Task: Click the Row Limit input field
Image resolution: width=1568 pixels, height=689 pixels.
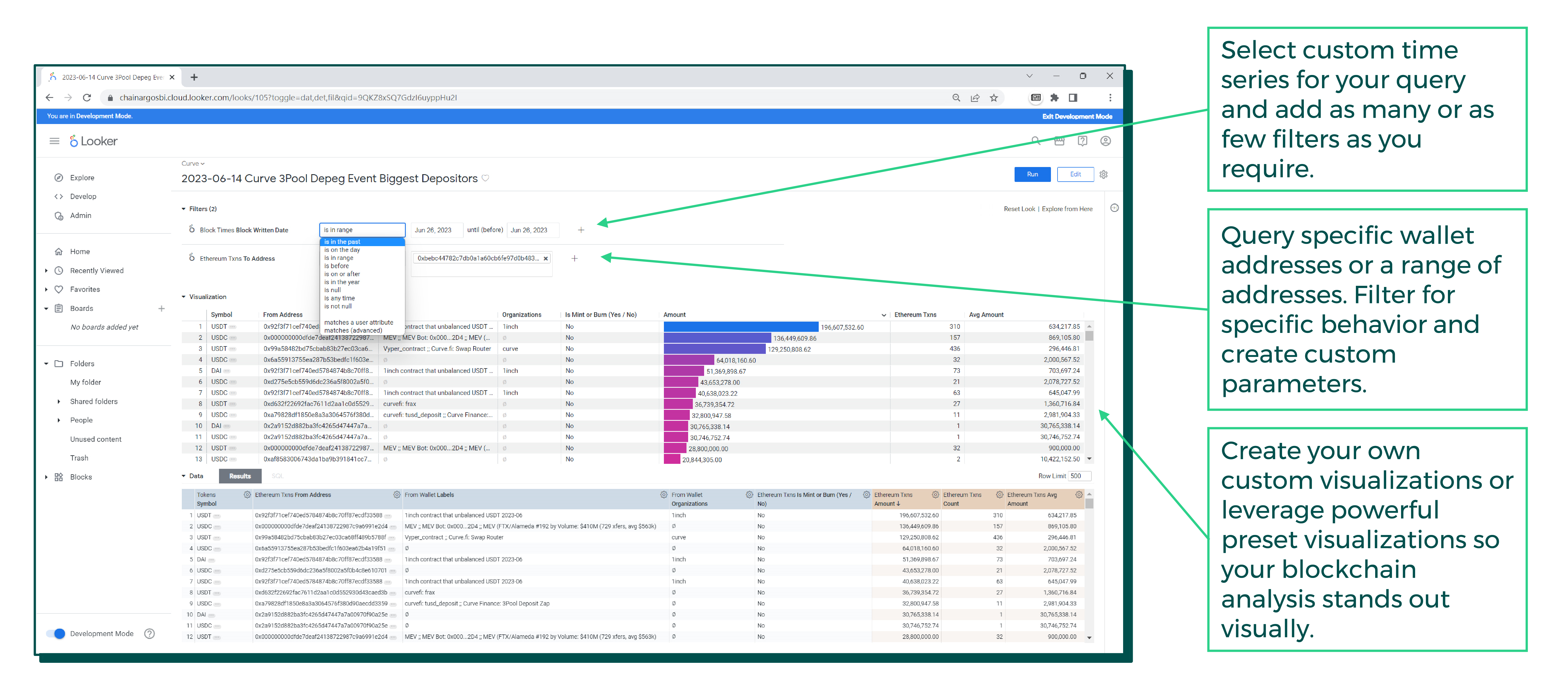Action: (x=1079, y=477)
